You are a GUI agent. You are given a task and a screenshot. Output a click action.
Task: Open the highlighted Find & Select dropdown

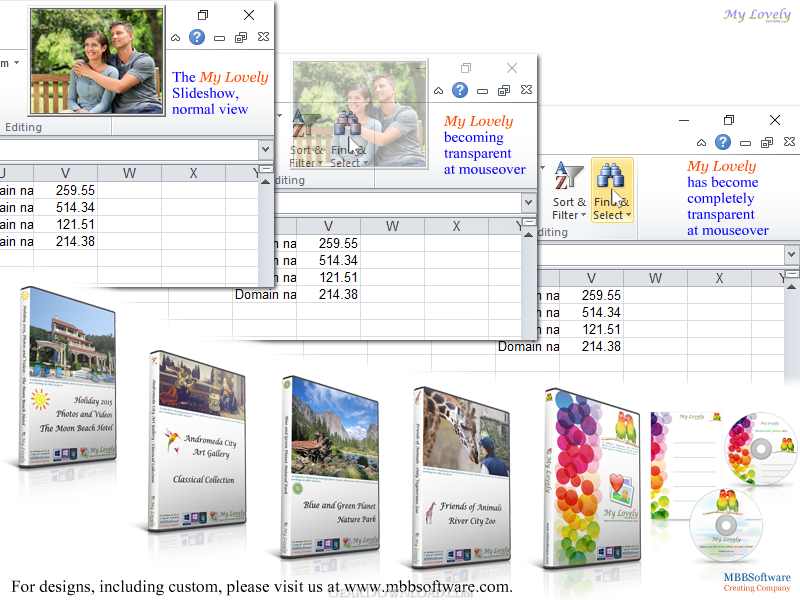click(612, 190)
